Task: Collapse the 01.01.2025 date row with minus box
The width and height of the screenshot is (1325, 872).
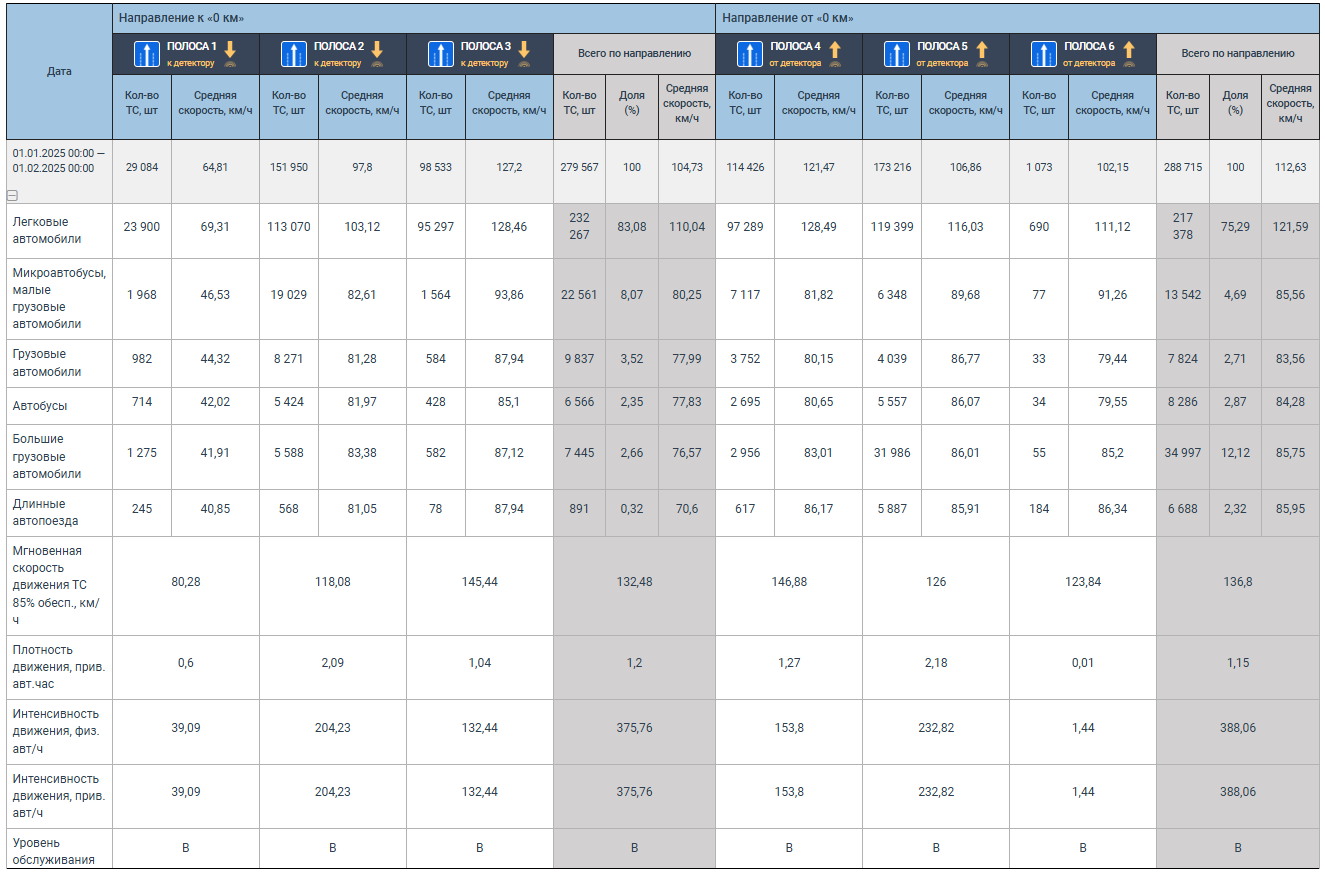Action: click(12, 196)
